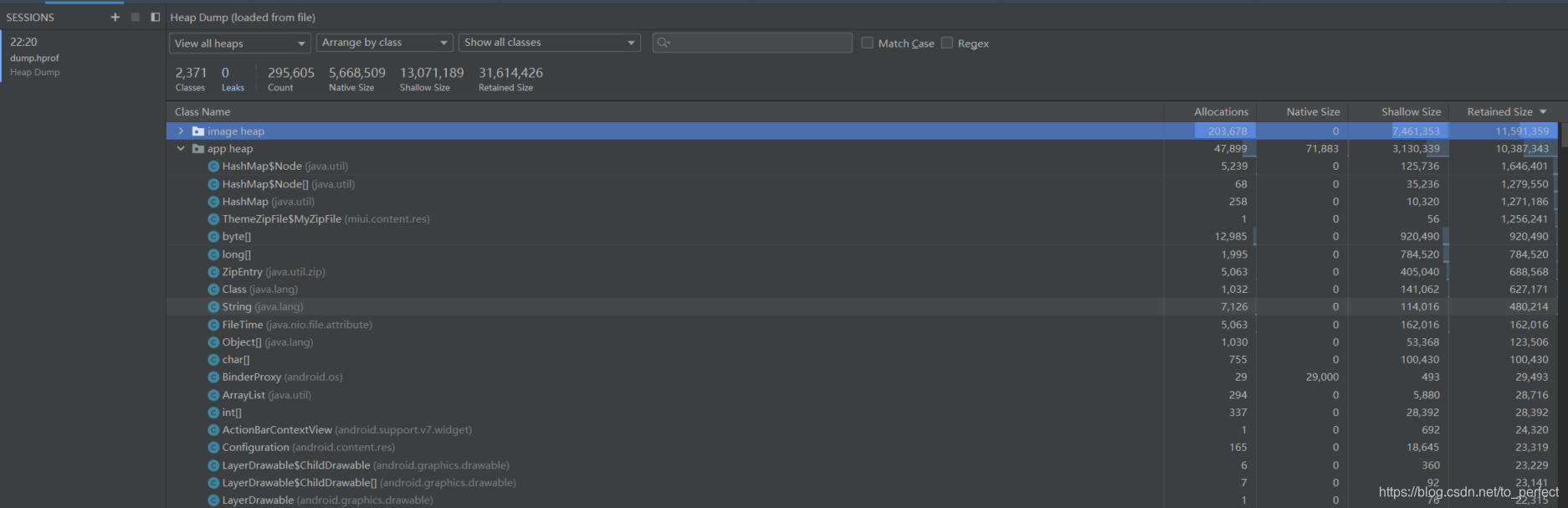
Task: Enable the Regex checkbox
Action: tap(947, 43)
